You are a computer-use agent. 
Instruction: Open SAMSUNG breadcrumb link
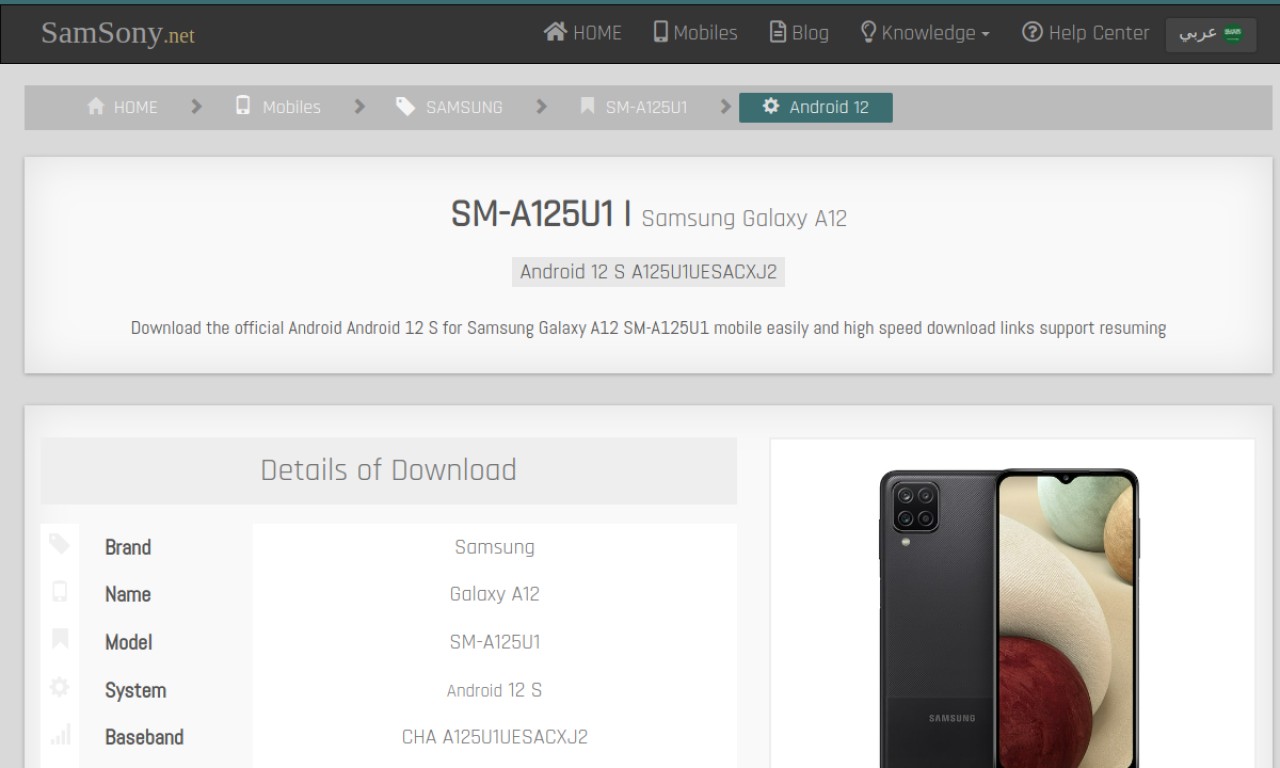coord(464,107)
